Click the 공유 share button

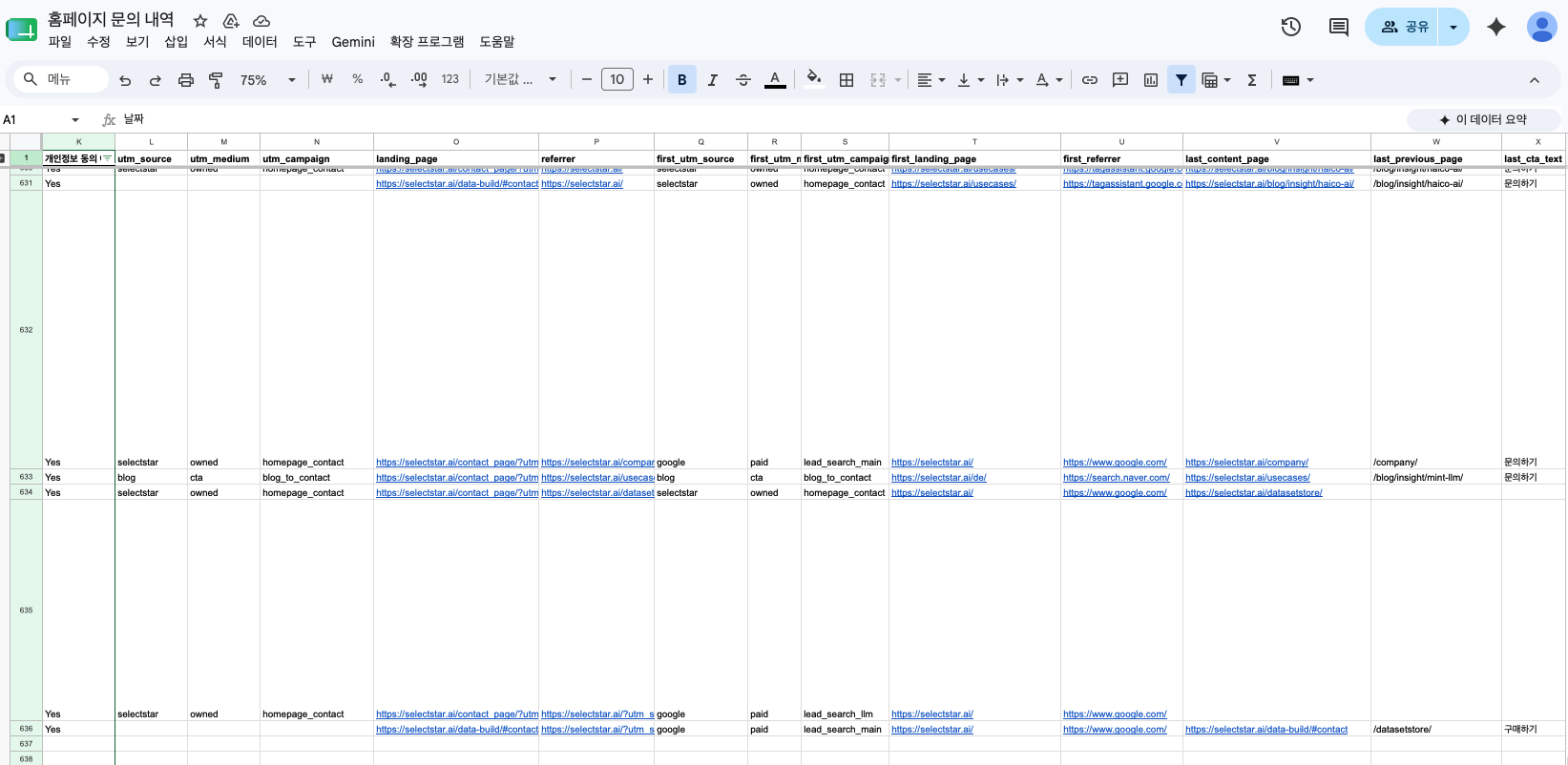[1403, 27]
